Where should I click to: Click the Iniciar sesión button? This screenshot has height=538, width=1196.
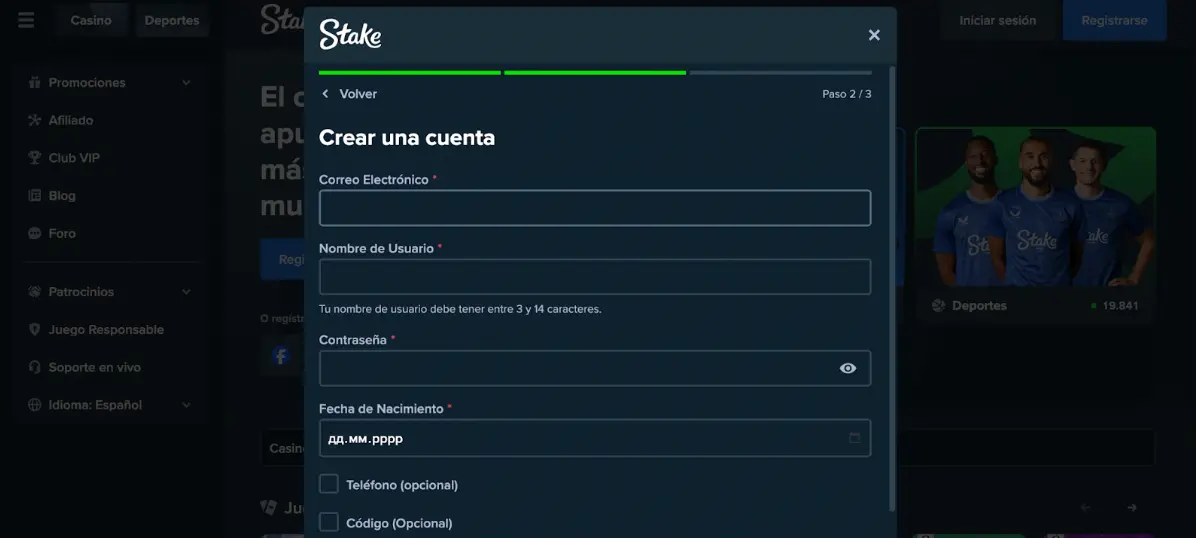[997, 20]
